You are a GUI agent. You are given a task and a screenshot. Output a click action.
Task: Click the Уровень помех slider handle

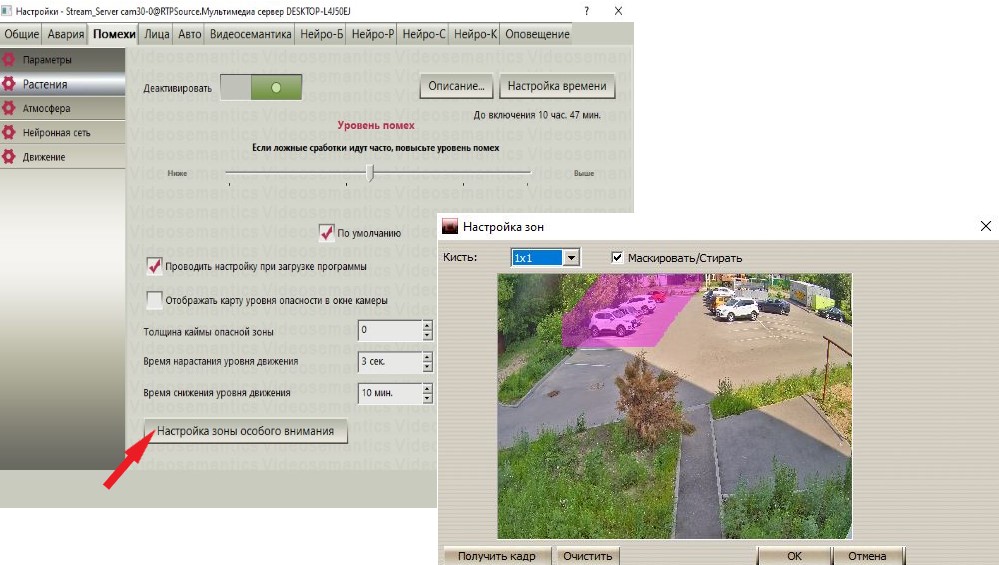pyautogui.click(x=370, y=172)
